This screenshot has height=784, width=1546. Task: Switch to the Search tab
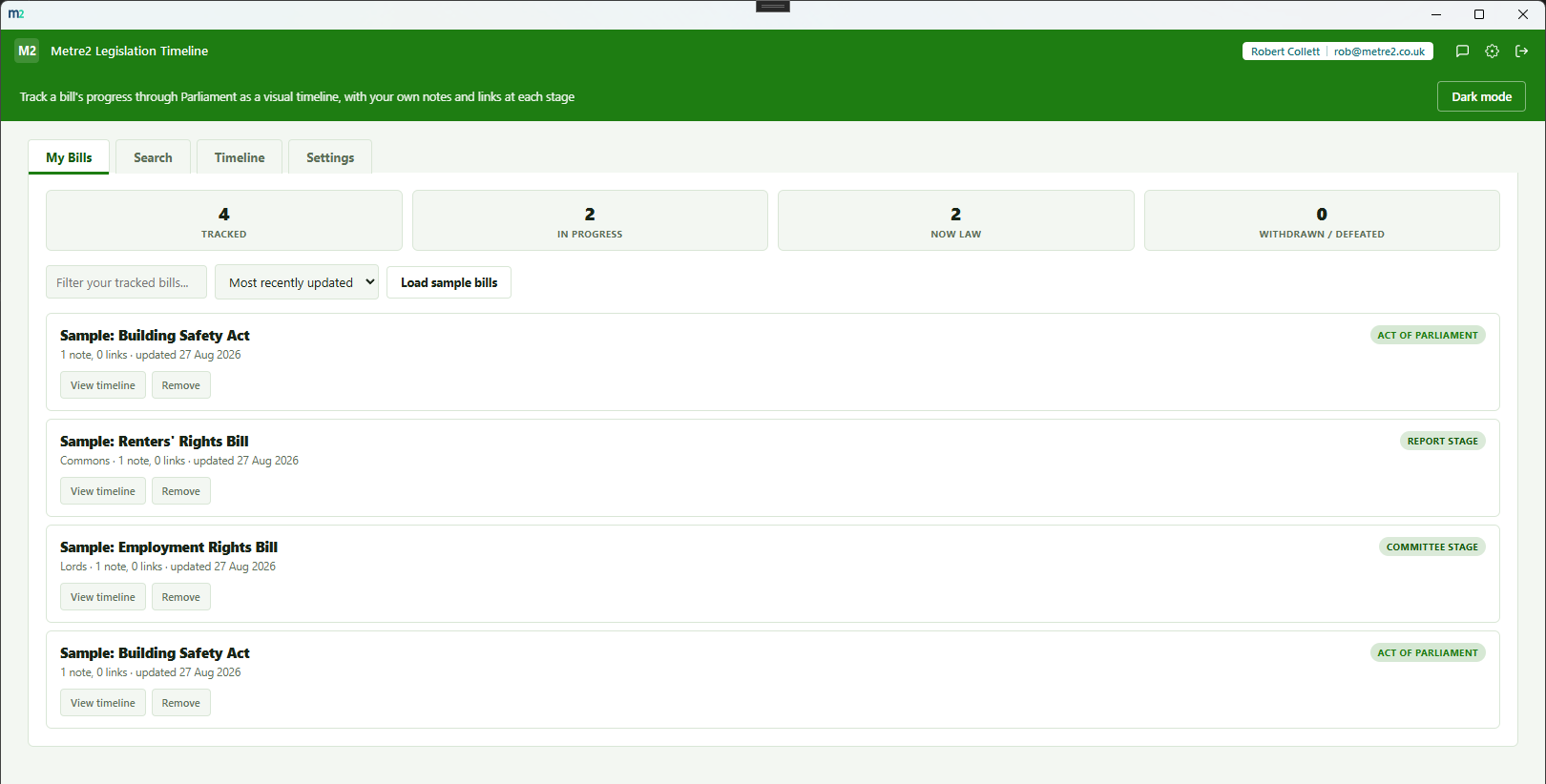[x=153, y=157]
